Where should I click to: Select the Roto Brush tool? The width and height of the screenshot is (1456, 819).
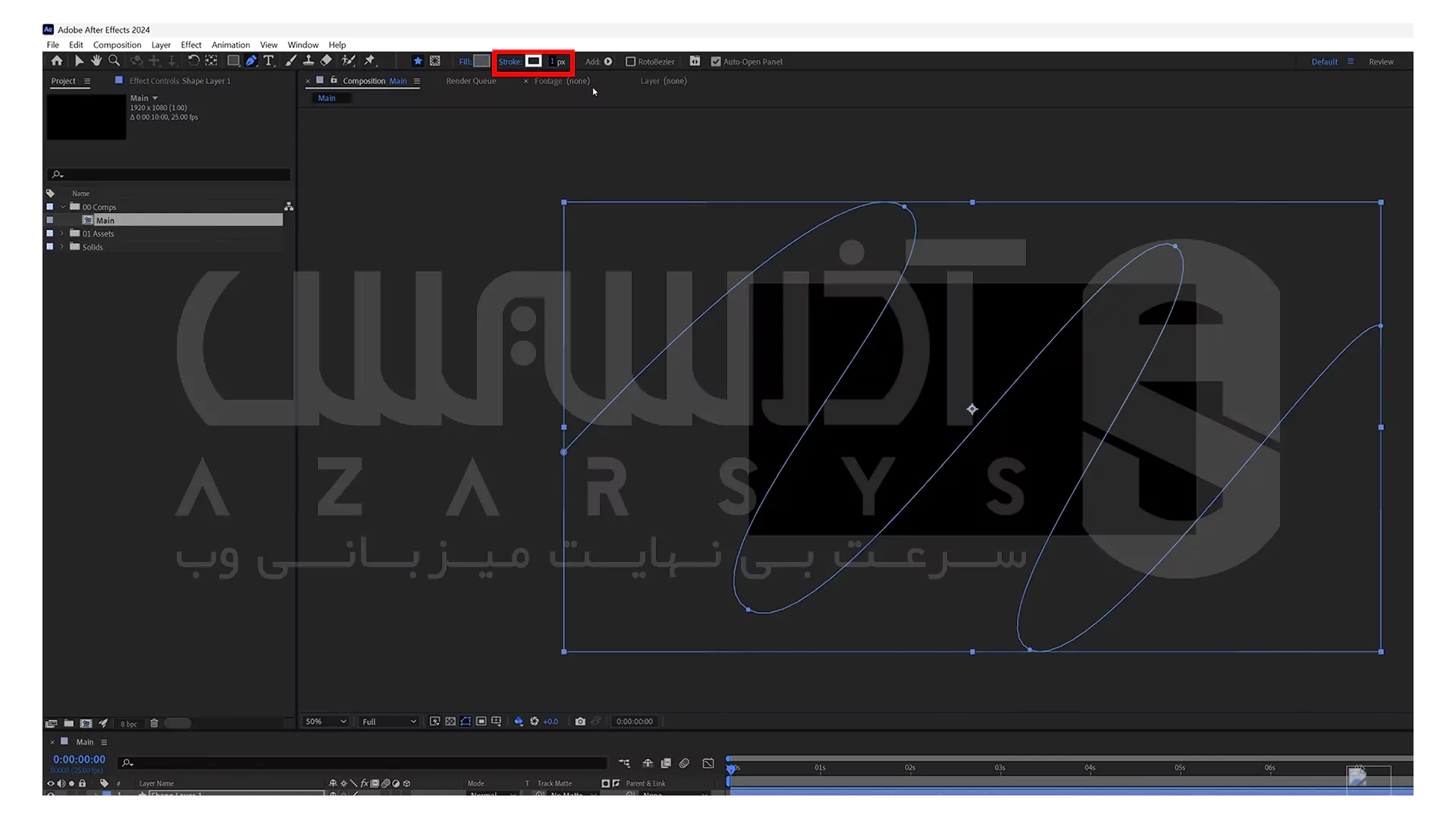349,61
